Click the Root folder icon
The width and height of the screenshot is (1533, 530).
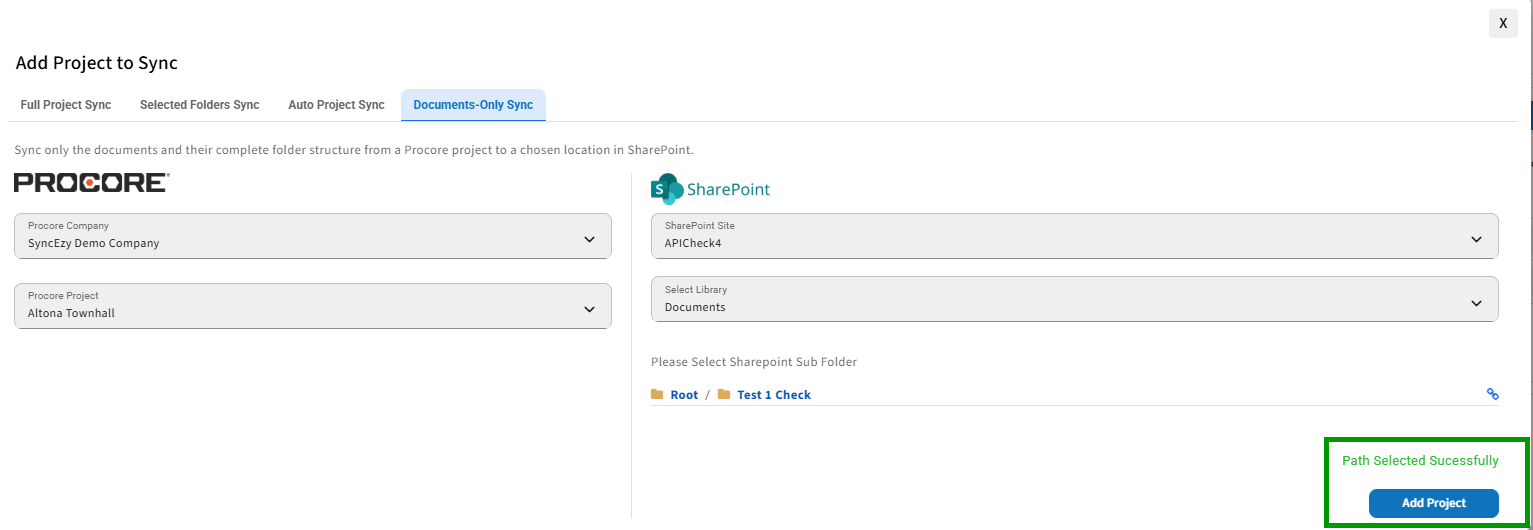pos(657,395)
